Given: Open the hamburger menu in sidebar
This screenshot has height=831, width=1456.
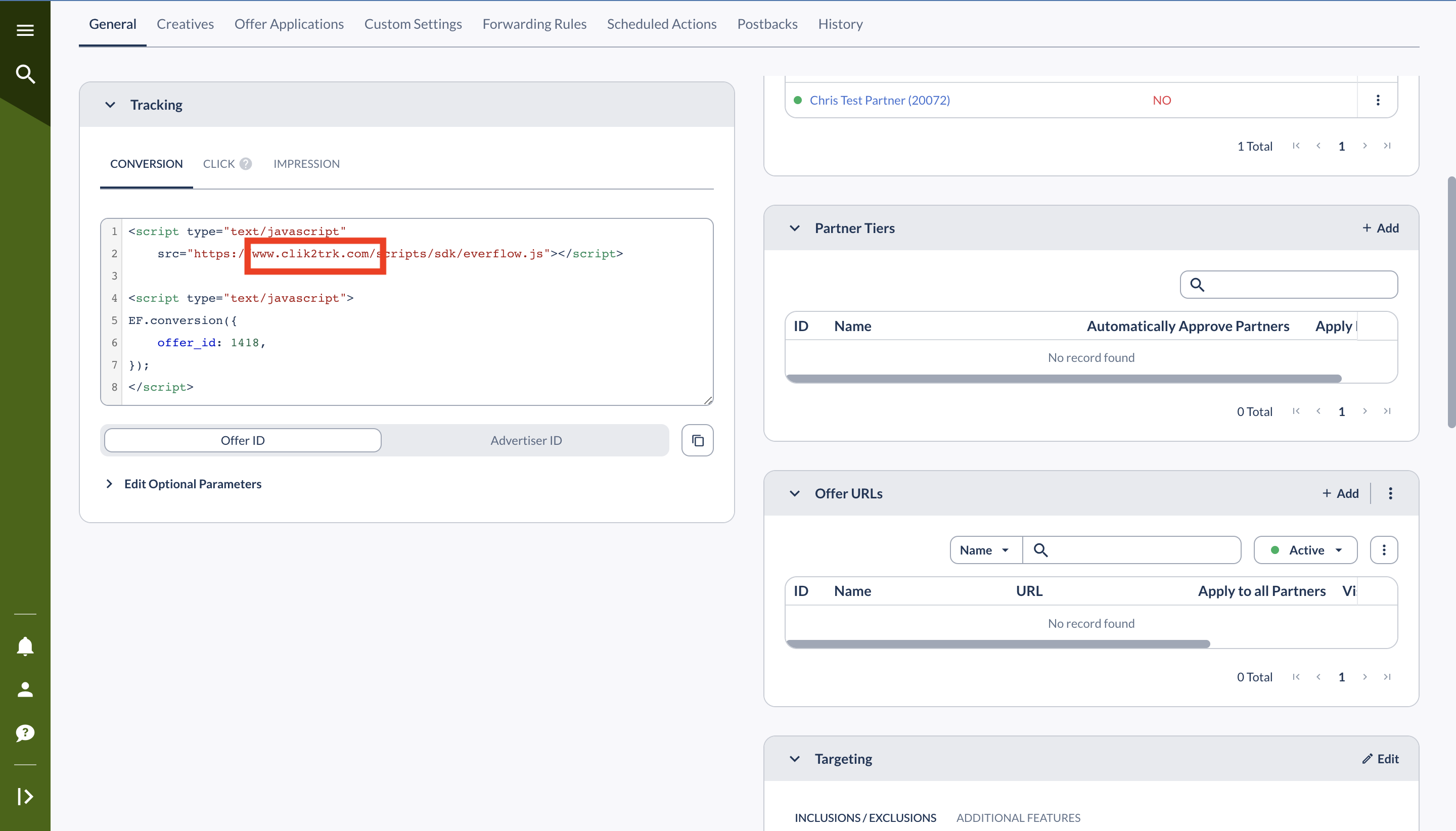Looking at the screenshot, I should click(25, 30).
